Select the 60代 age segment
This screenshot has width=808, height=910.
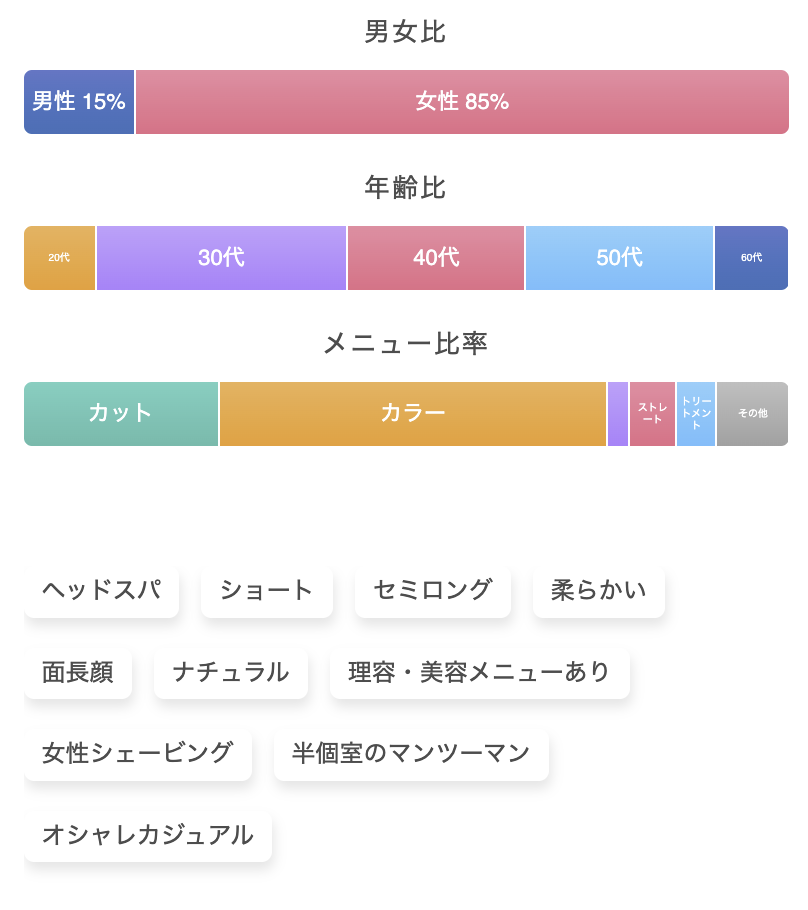click(751, 258)
